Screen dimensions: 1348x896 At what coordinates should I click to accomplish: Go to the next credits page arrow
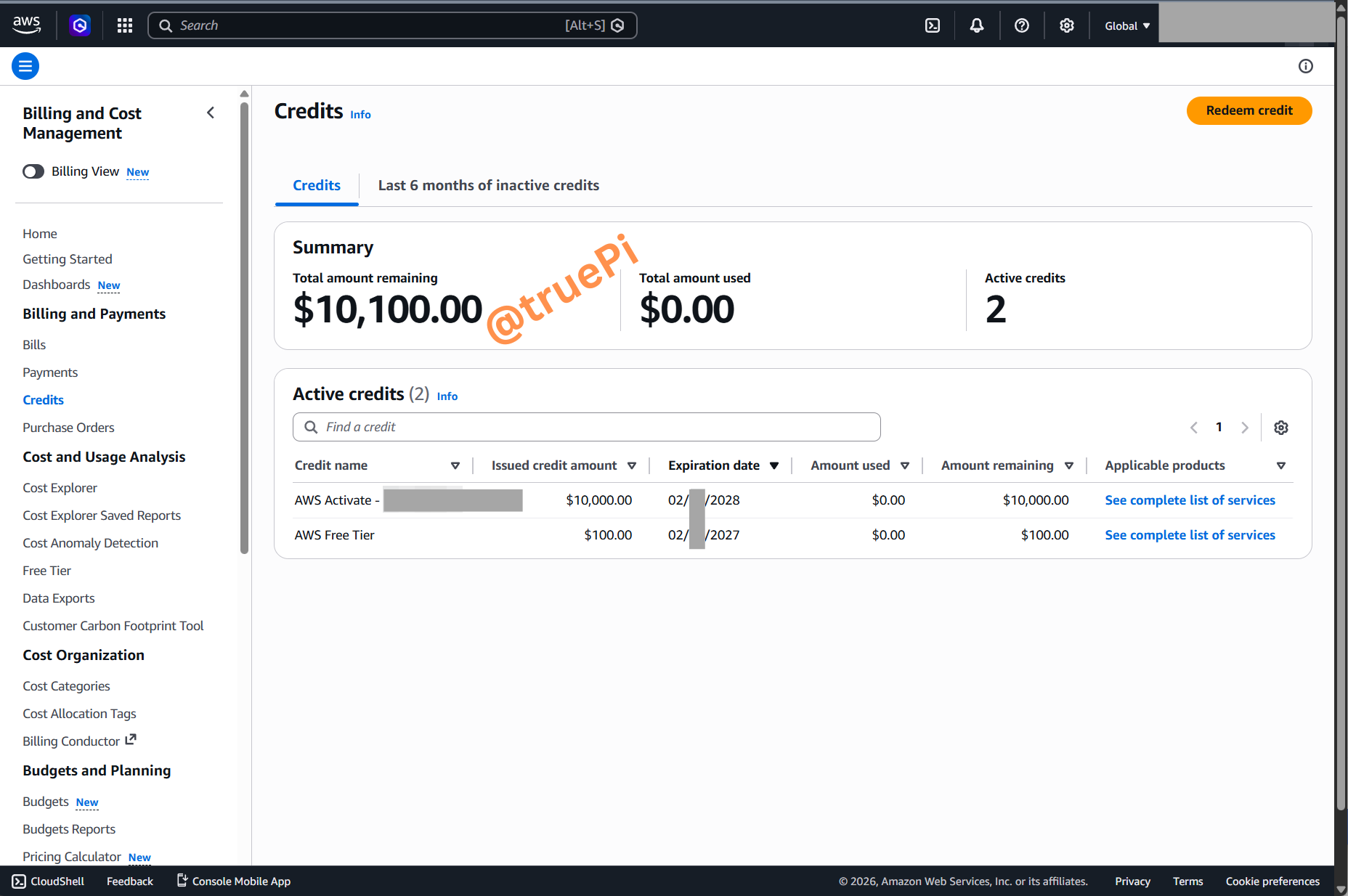pyautogui.click(x=1245, y=428)
